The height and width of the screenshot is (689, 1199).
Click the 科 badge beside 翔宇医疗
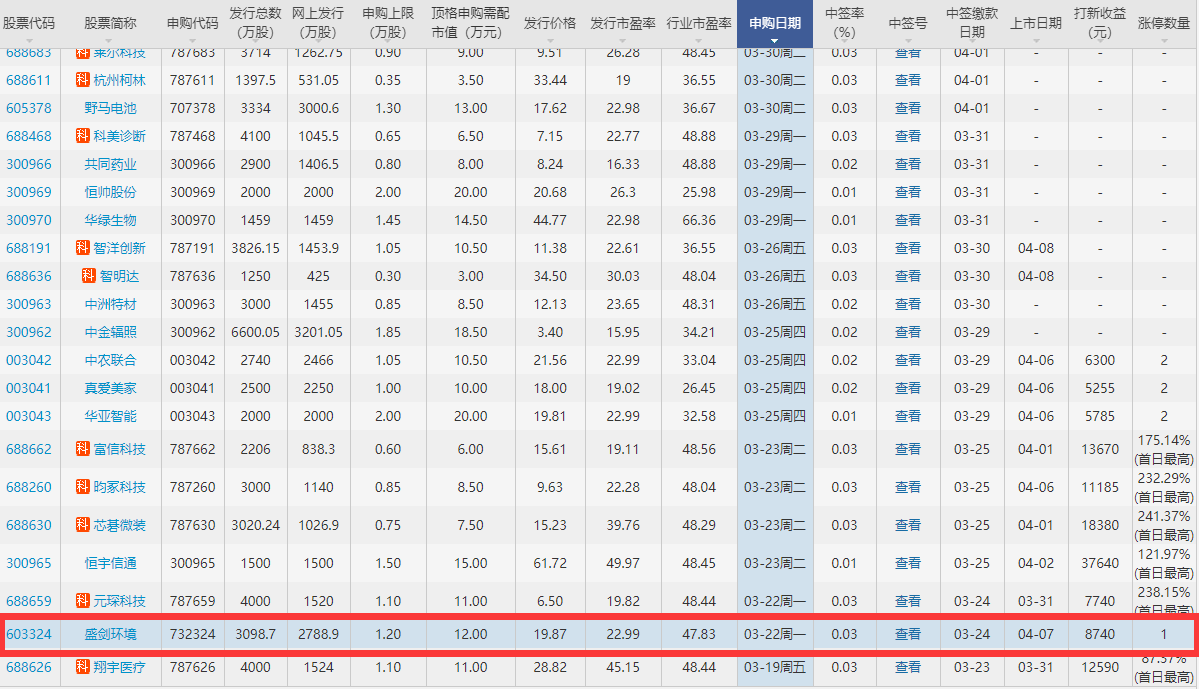coord(83,666)
